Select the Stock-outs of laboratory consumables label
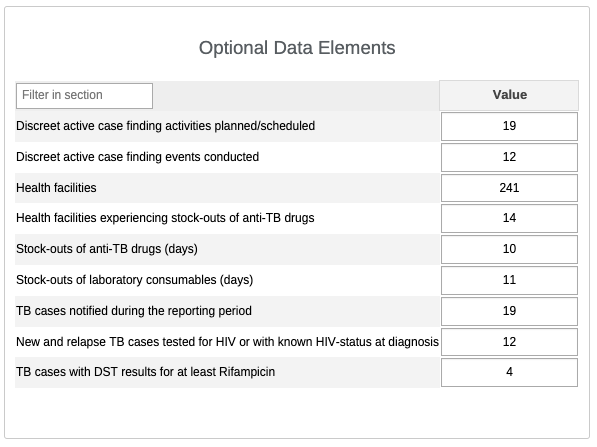This screenshot has width=597, height=447. (134, 280)
